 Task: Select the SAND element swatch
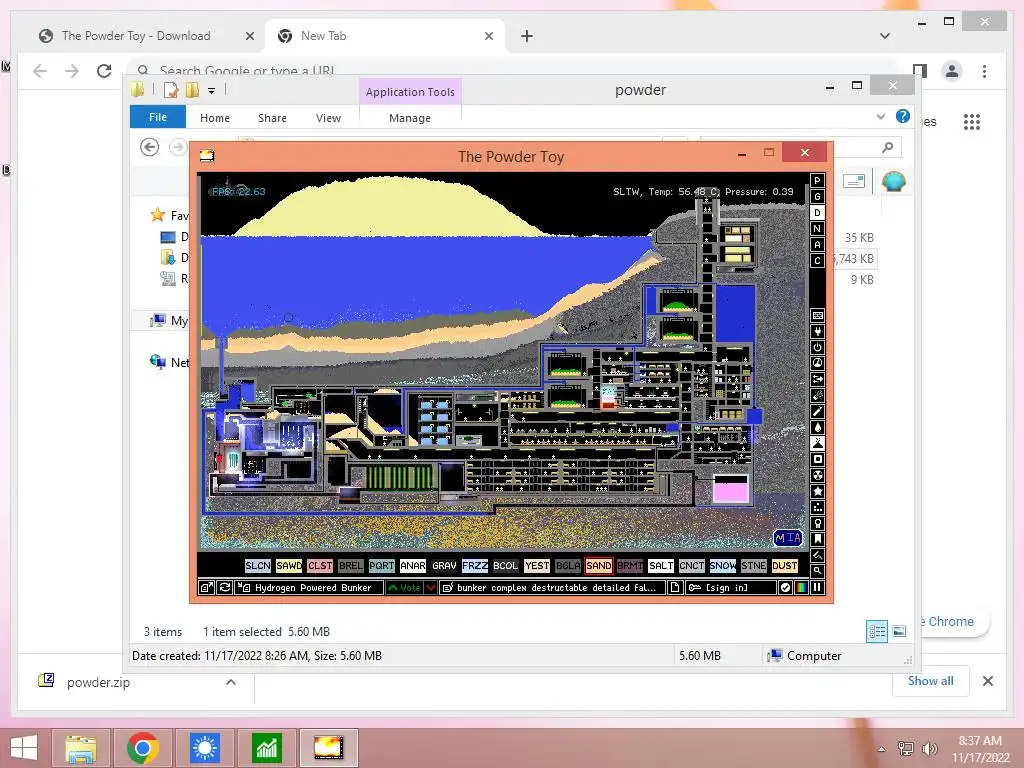(x=599, y=566)
